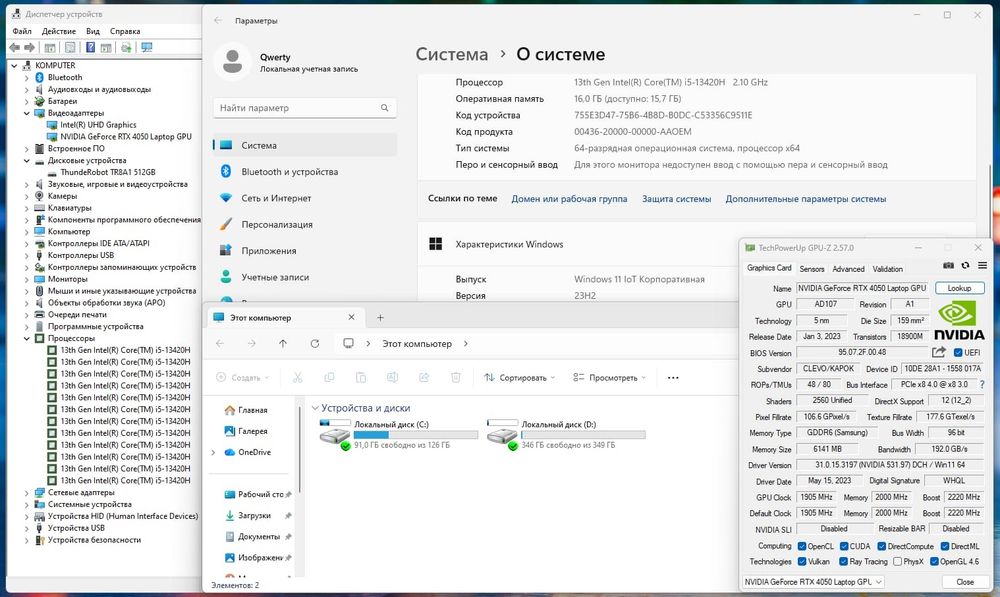Toggle the OpenGL 4.6 checkbox in GPU-Z
Image resolution: width=1000 pixels, height=597 pixels.
(x=934, y=561)
